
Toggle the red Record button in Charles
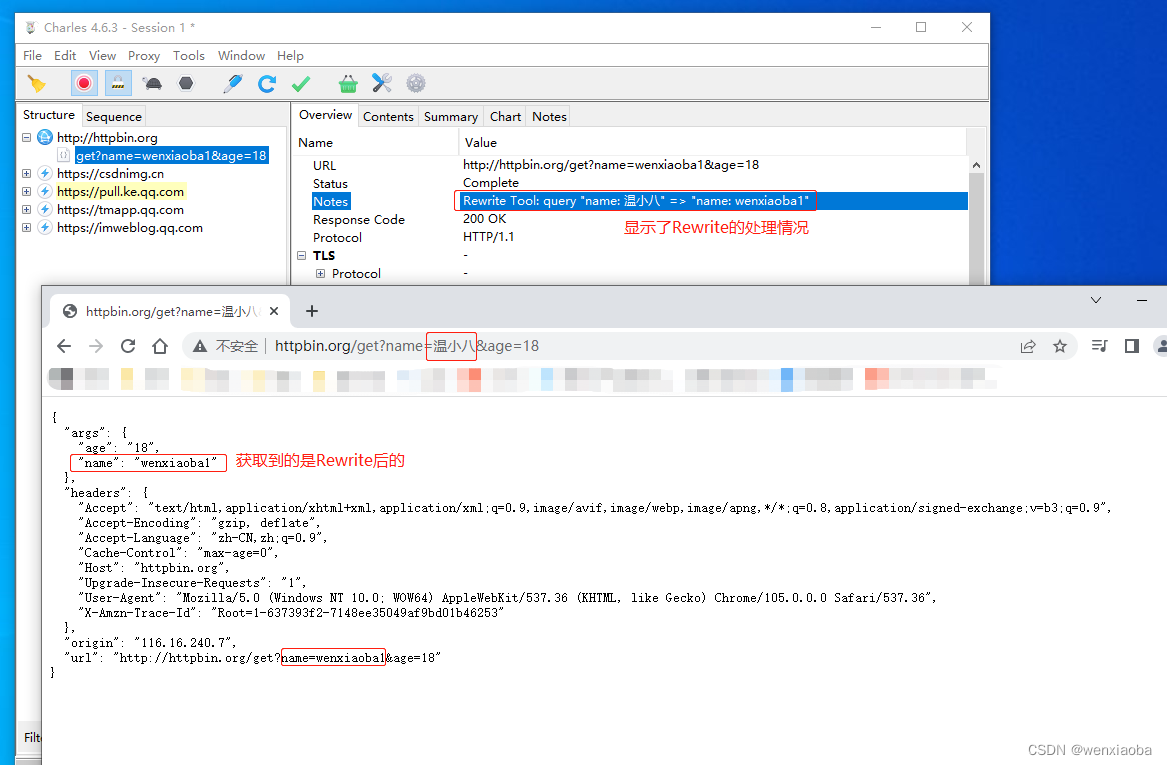pyautogui.click(x=84, y=83)
